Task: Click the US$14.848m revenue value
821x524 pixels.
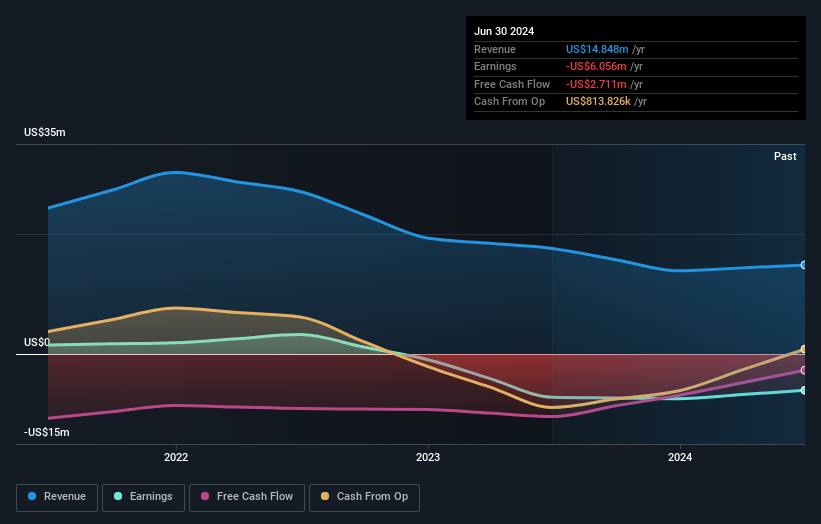Action: click(597, 49)
